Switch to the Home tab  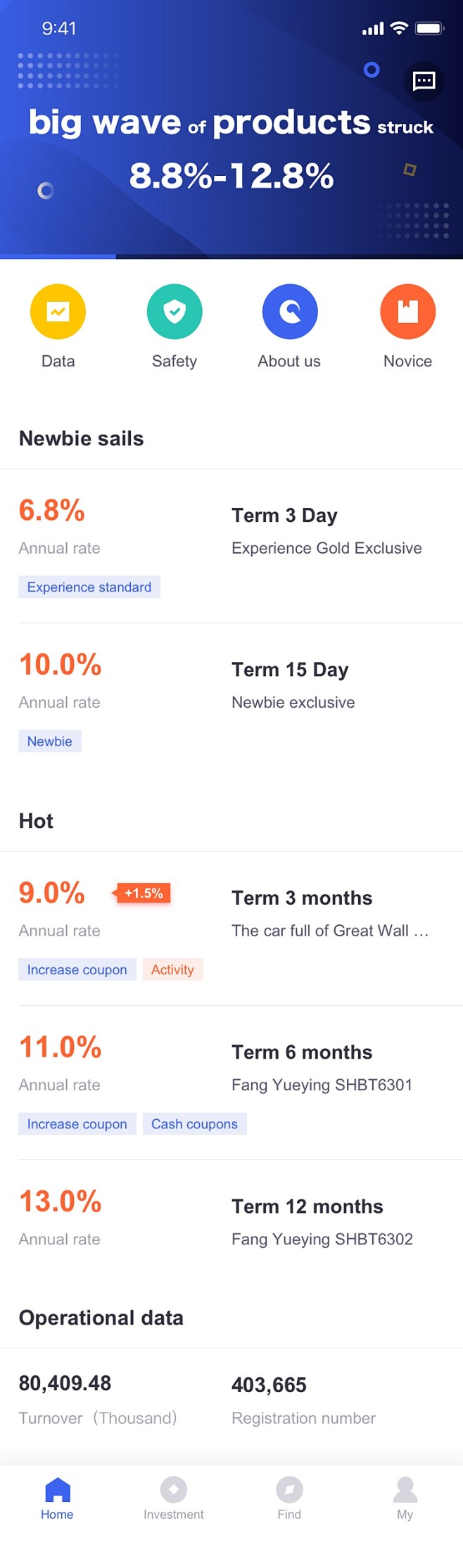tap(57, 1499)
